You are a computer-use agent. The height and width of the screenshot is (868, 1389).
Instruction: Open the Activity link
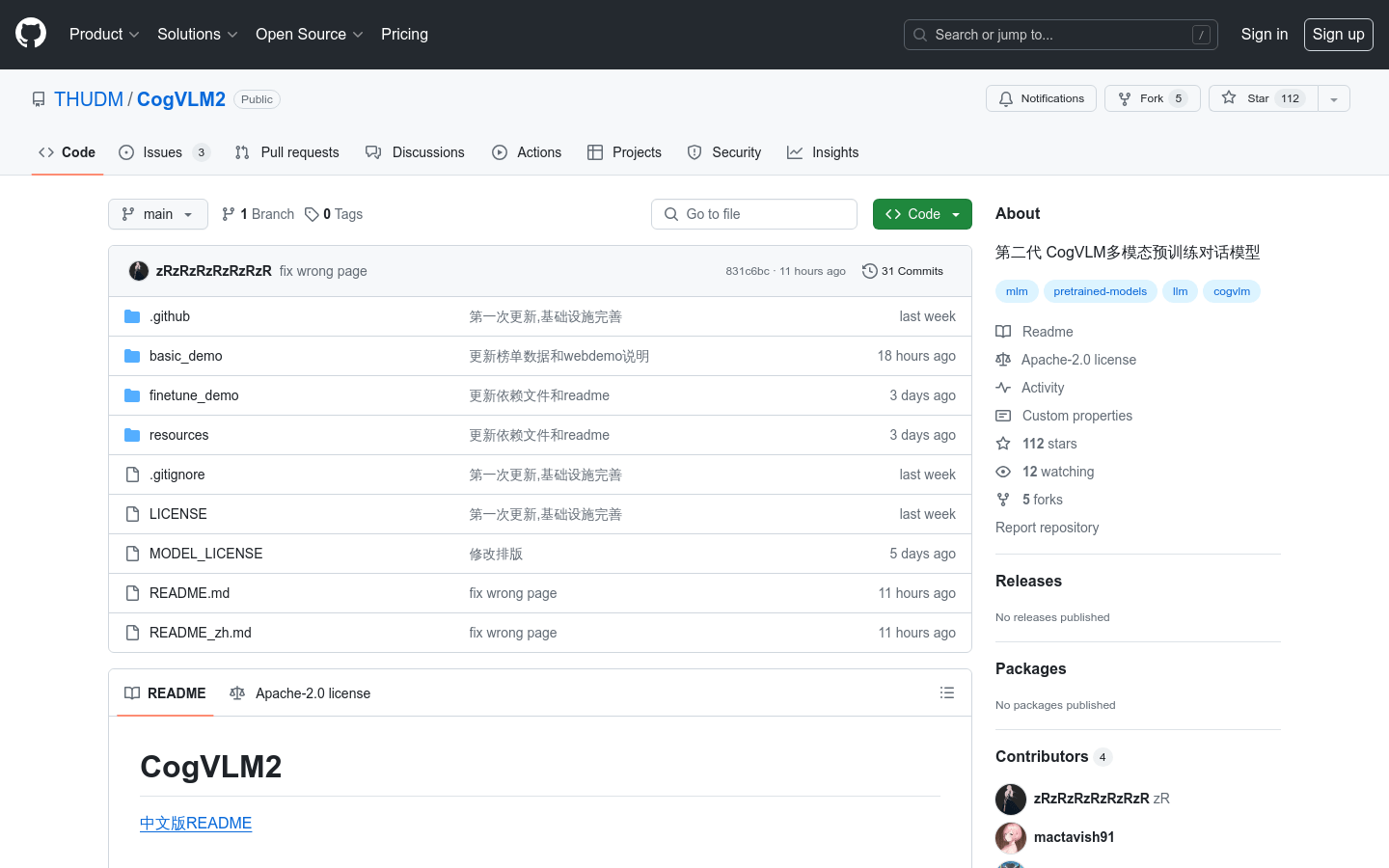[x=1030, y=388]
